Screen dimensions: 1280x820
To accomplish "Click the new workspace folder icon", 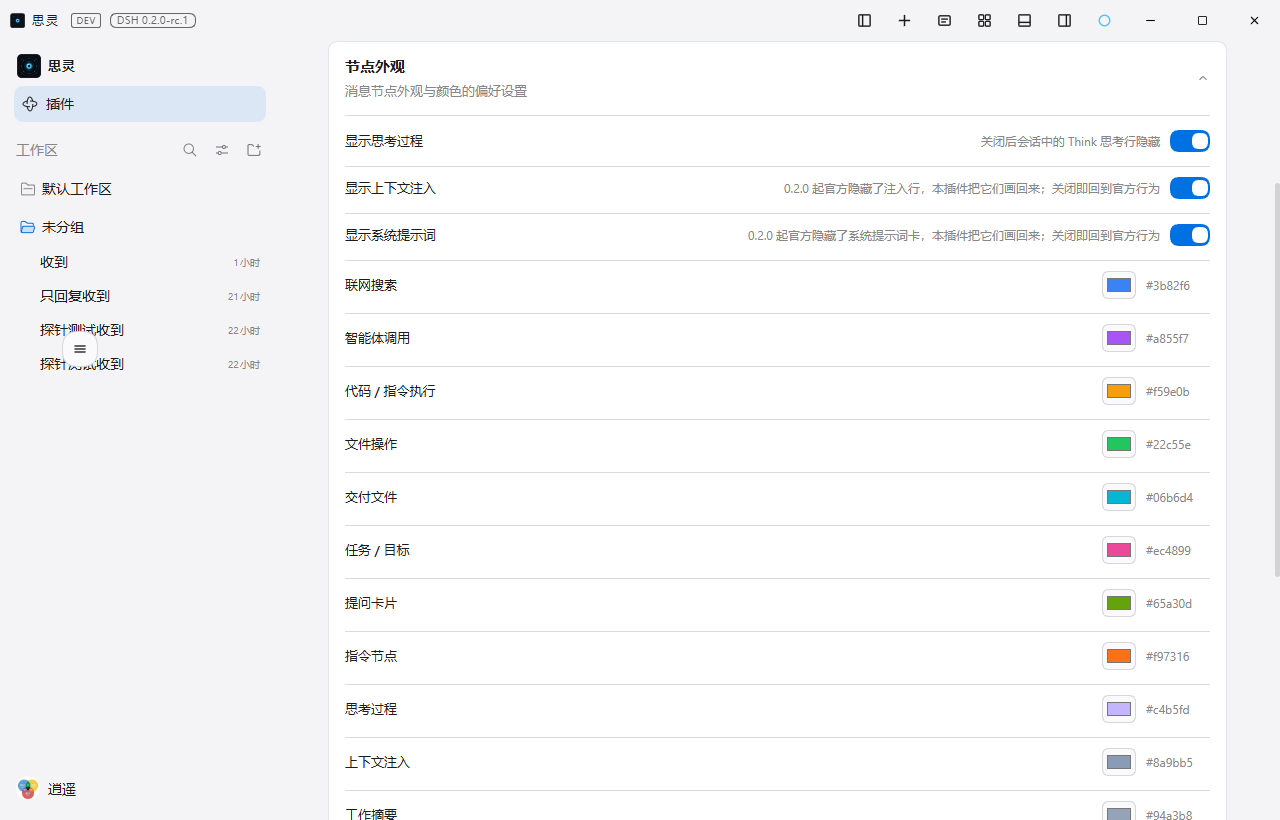I will click(x=254, y=150).
